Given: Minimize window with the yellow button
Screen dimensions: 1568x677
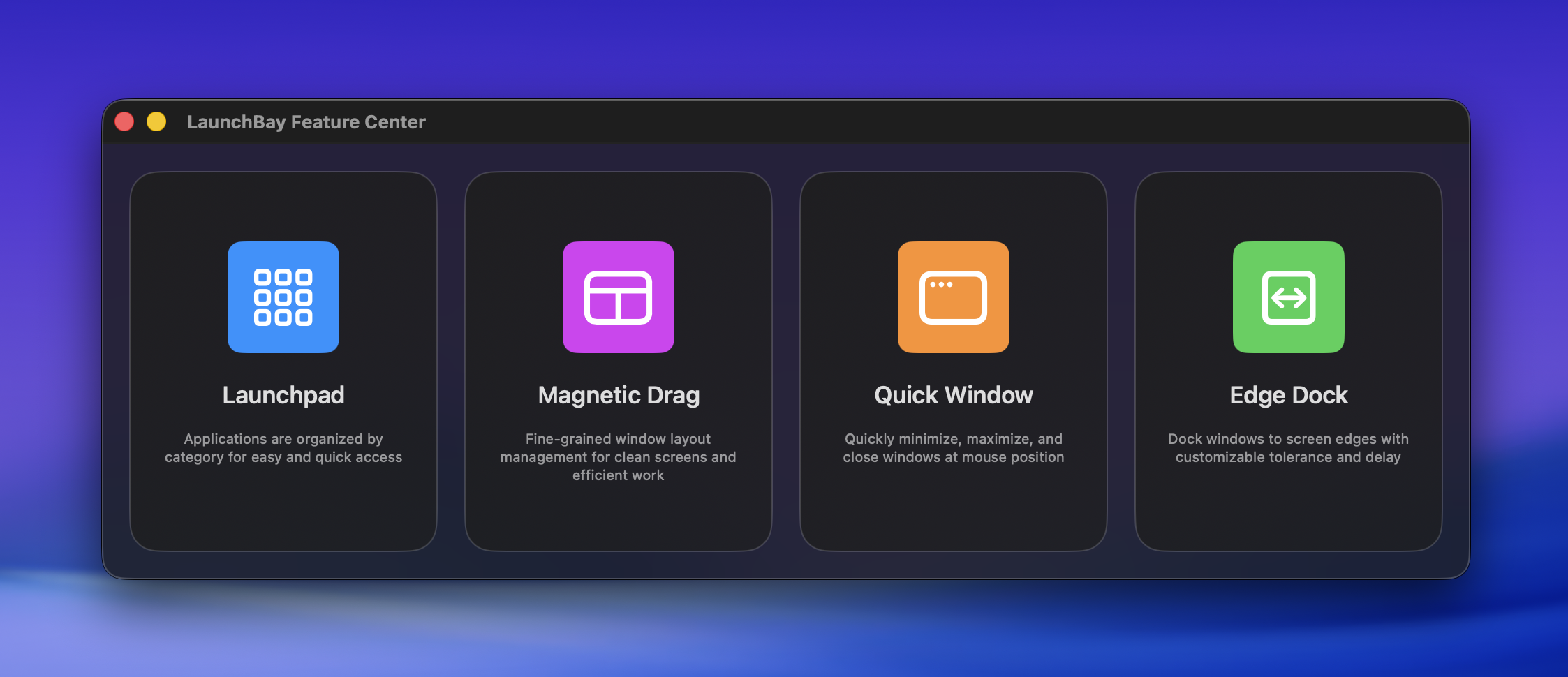Looking at the screenshot, I should point(156,121).
